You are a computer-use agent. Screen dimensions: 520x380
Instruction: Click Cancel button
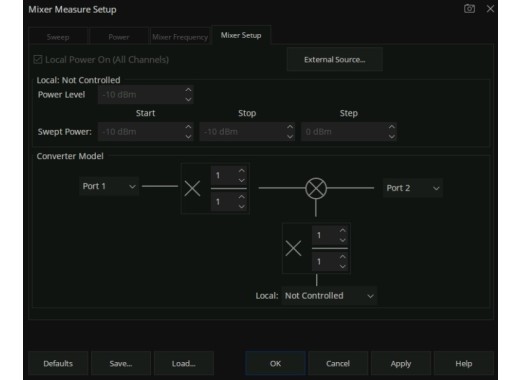pyautogui.click(x=338, y=363)
